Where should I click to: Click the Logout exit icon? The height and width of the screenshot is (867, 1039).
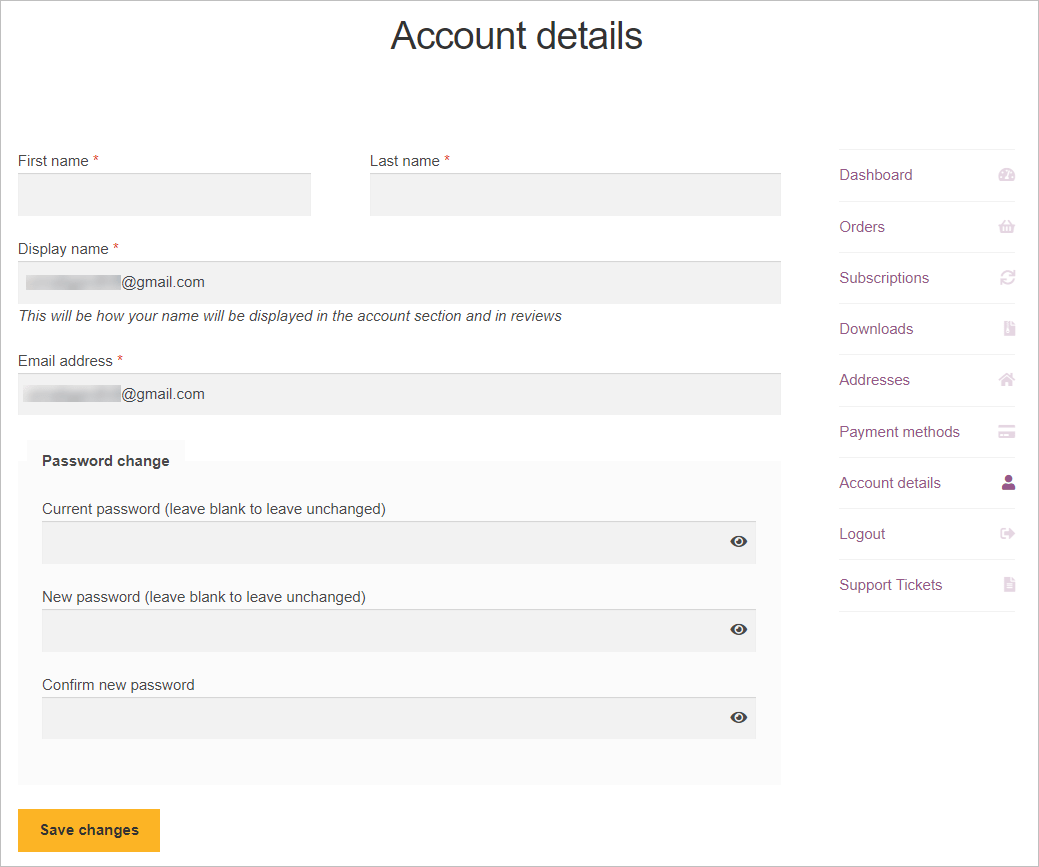(1006, 533)
